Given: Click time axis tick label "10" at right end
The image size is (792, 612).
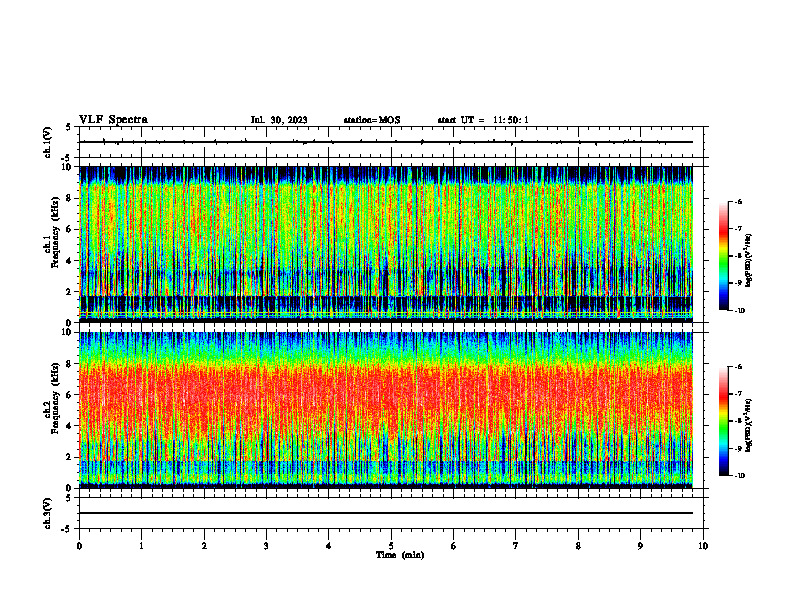Looking at the screenshot, I should coord(703,546).
